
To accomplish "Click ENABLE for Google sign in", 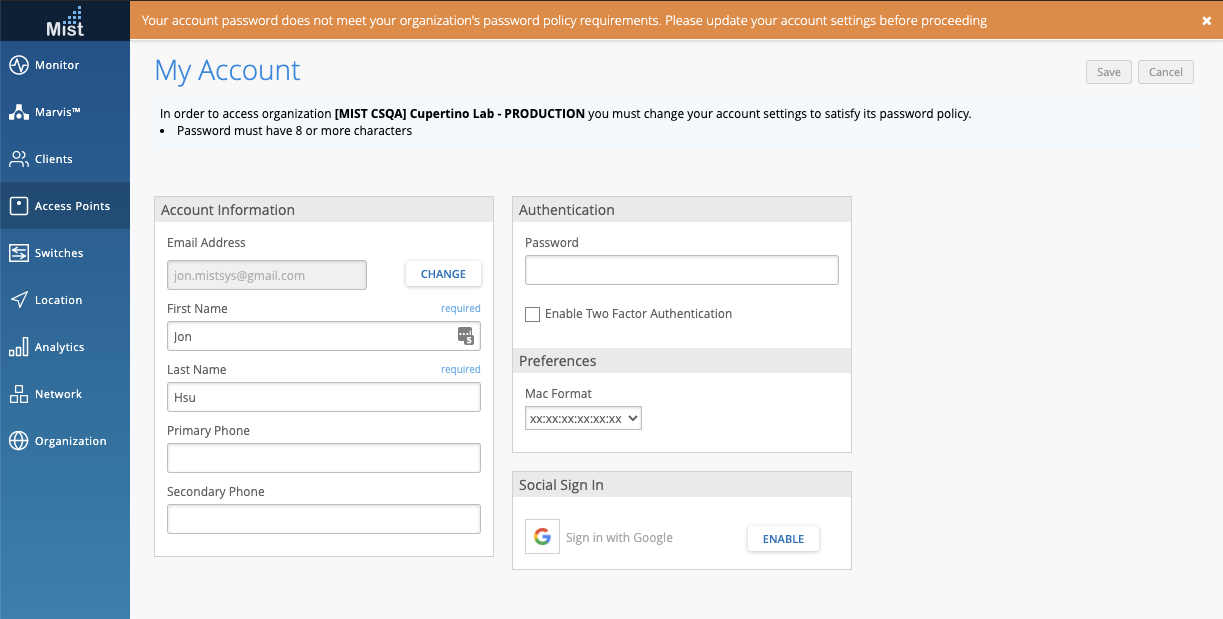I will [783, 539].
